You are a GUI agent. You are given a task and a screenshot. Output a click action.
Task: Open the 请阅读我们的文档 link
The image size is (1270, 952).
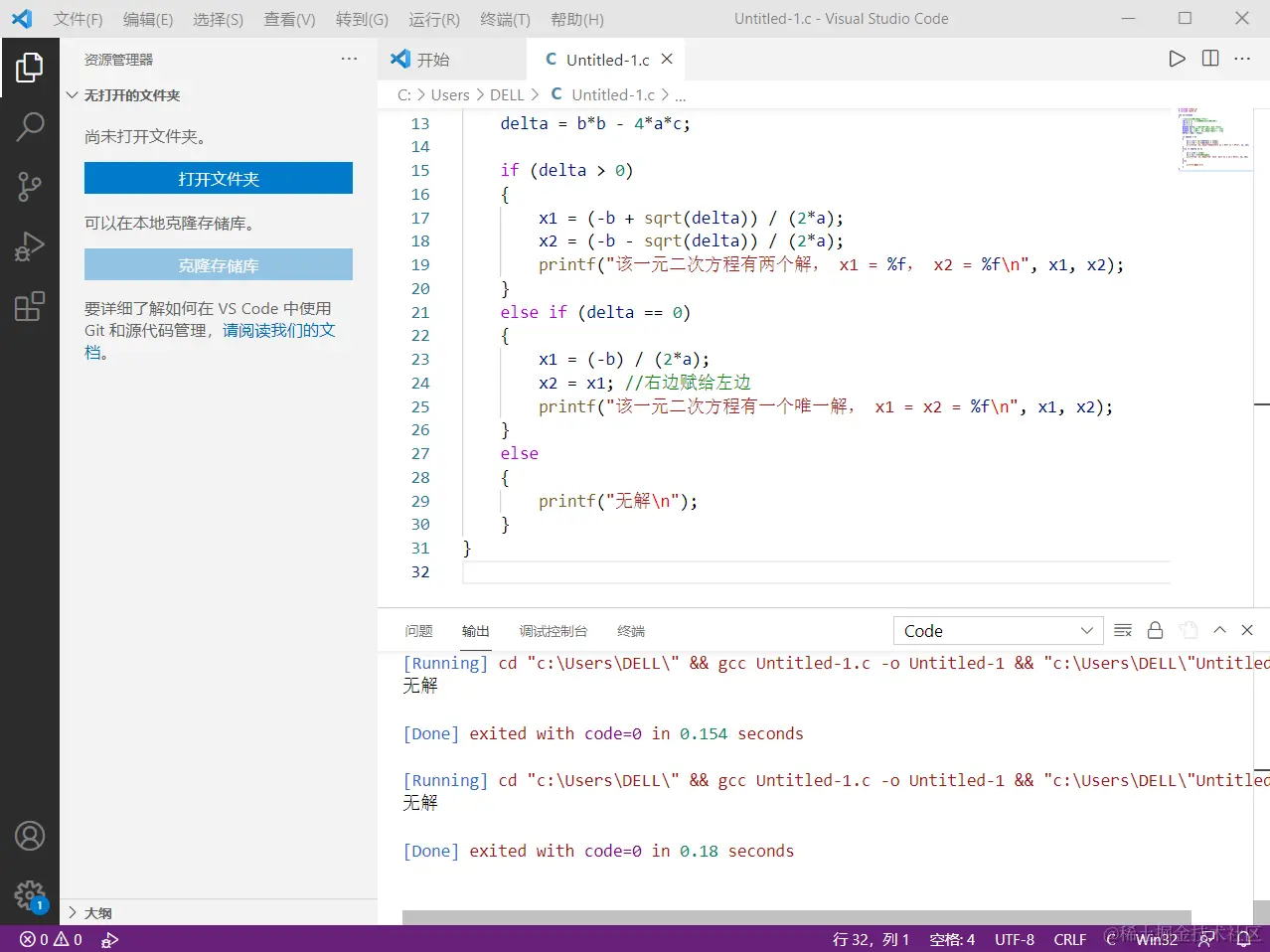[x=278, y=331]
